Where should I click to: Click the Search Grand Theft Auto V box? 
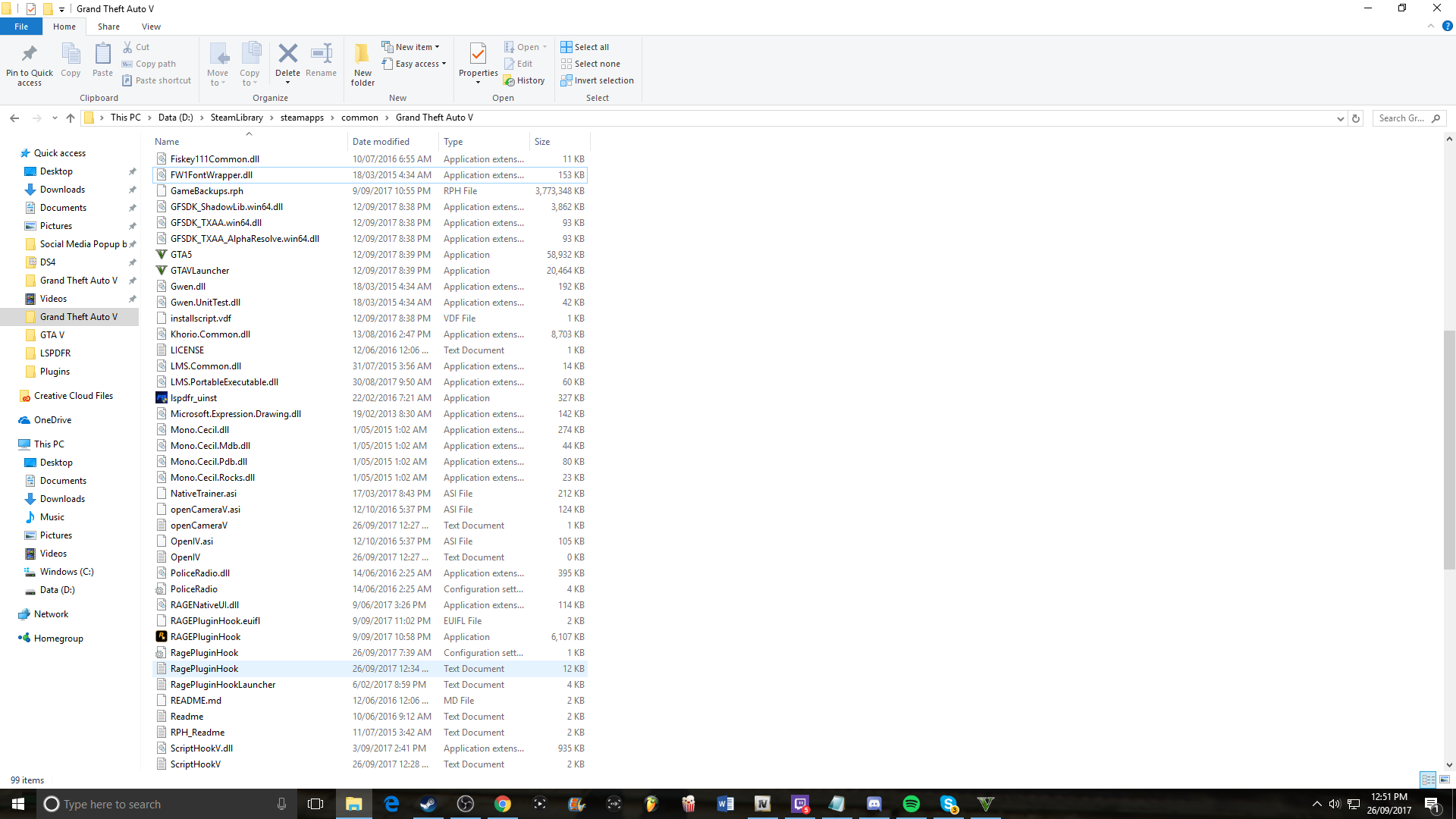click(1401, 118)
